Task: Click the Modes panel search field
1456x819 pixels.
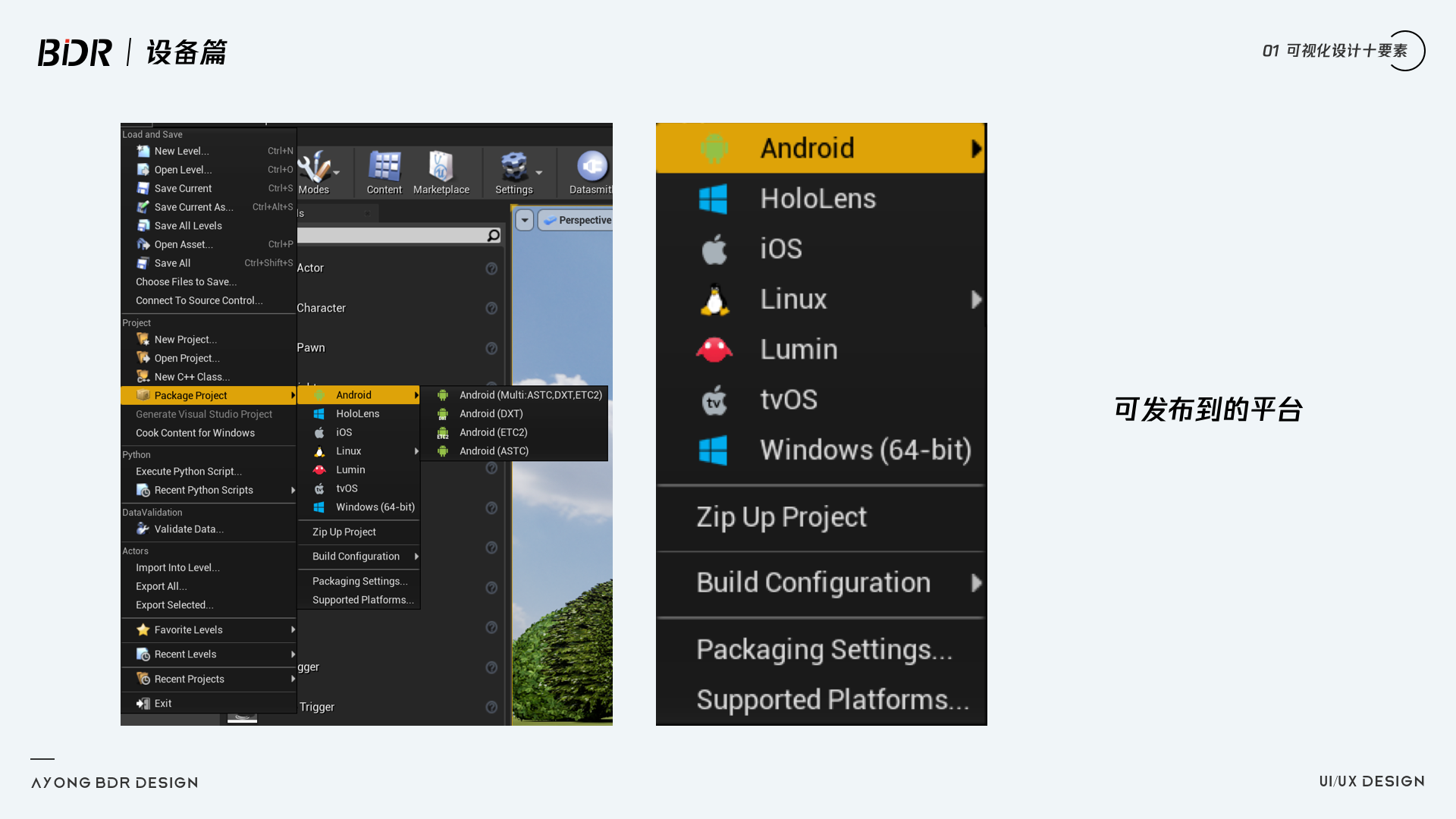Action: (x=399, y=236)
